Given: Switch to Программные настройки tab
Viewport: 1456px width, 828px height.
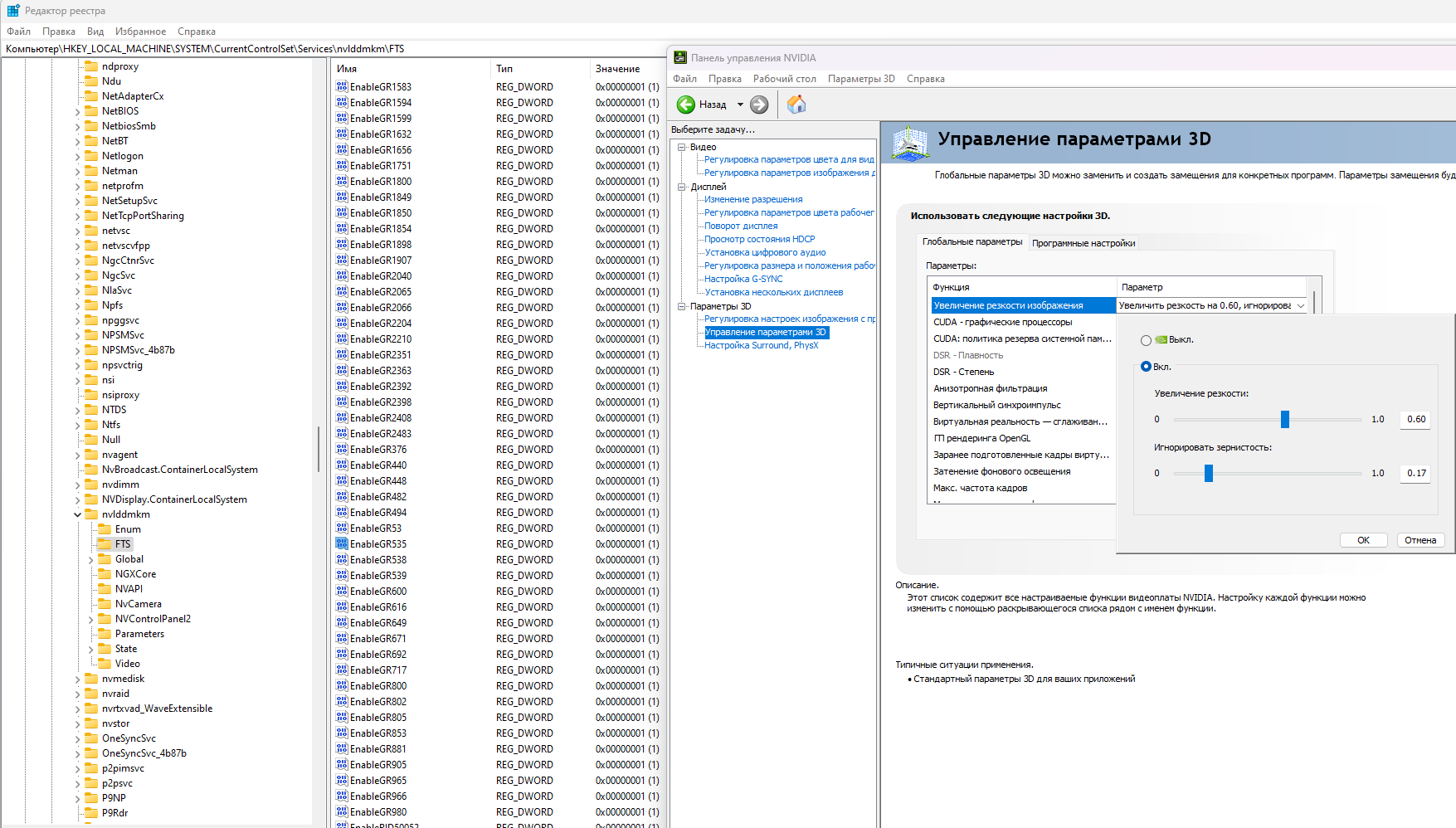Looking at the screenshot, I should pos(1083,243).
